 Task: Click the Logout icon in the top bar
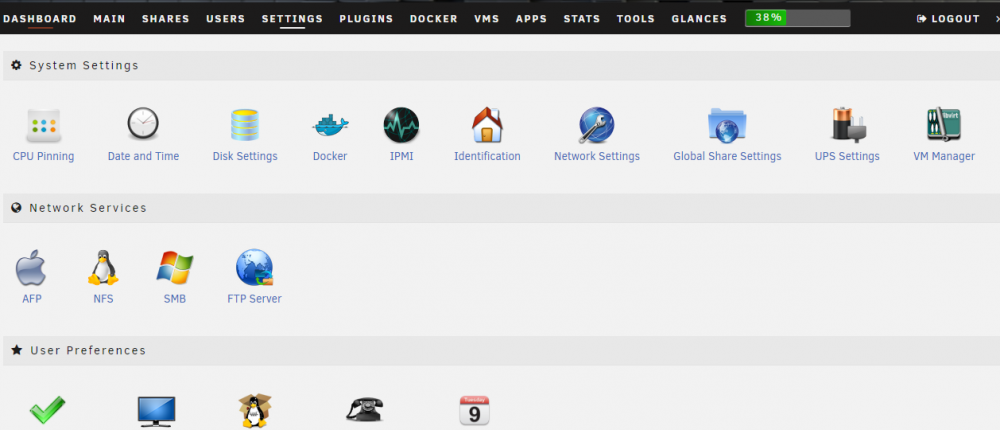pyautogui.click(x=921, y=19)
